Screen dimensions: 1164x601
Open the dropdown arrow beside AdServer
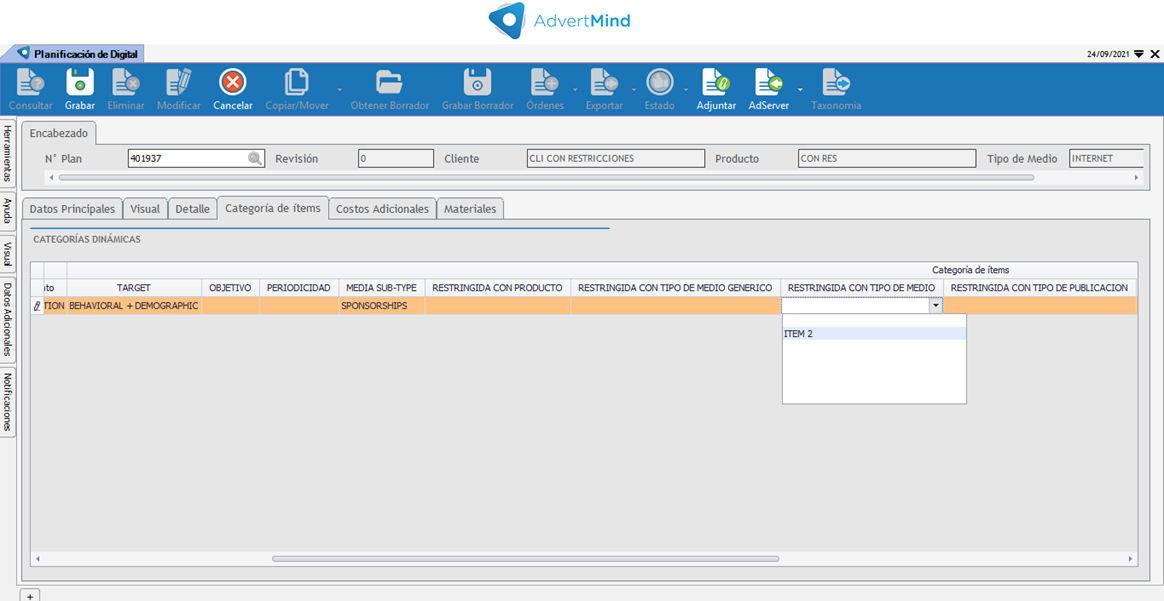pos(800,90)
